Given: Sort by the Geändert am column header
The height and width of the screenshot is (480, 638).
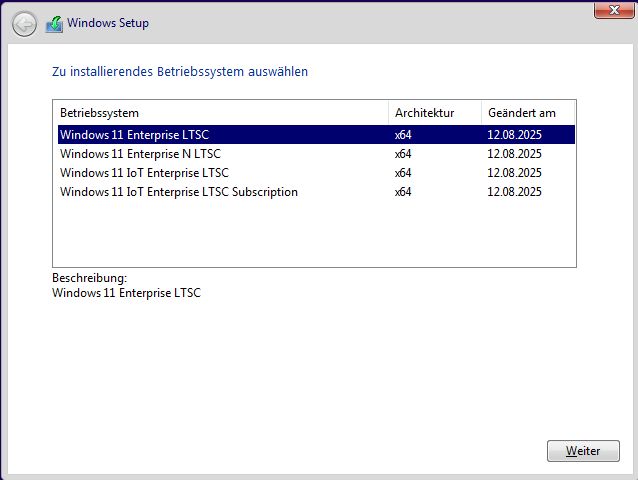Looking at the screenshot, I should click(x=528, y=113).
